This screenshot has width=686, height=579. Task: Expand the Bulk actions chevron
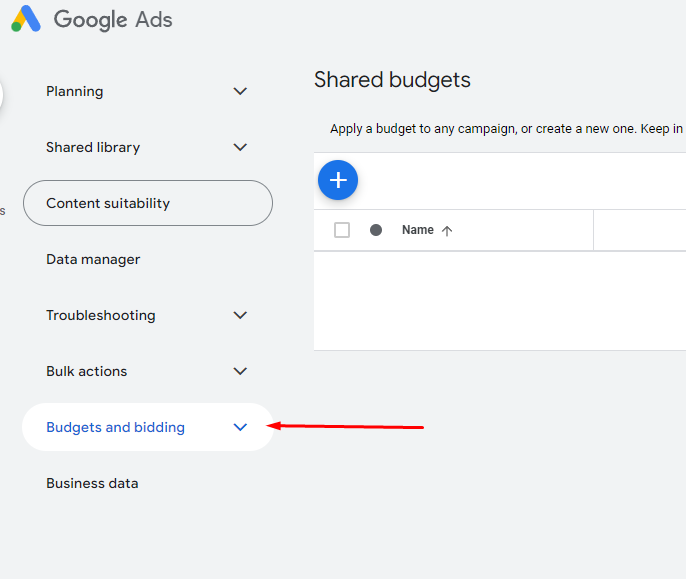tap(240, 371)
